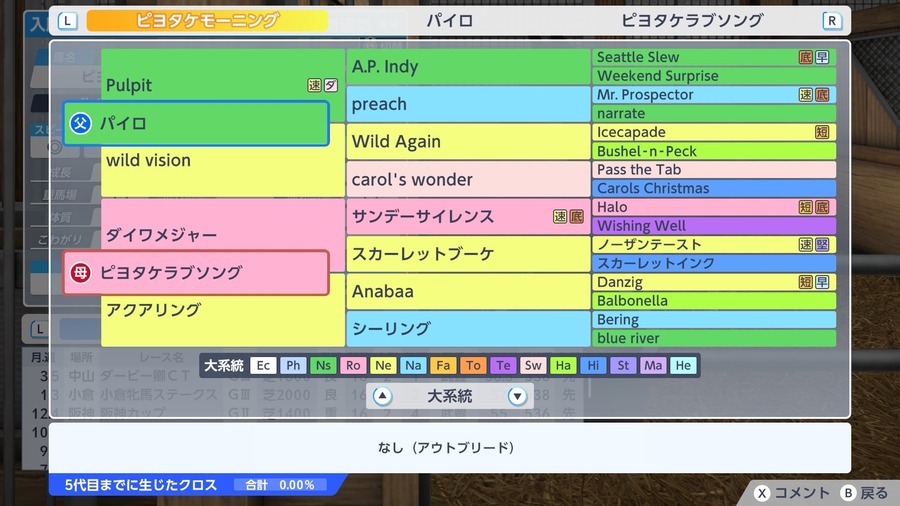
Task: Click the red 母 dam icon beside ピヨタケラブソング
Action: 80,273
